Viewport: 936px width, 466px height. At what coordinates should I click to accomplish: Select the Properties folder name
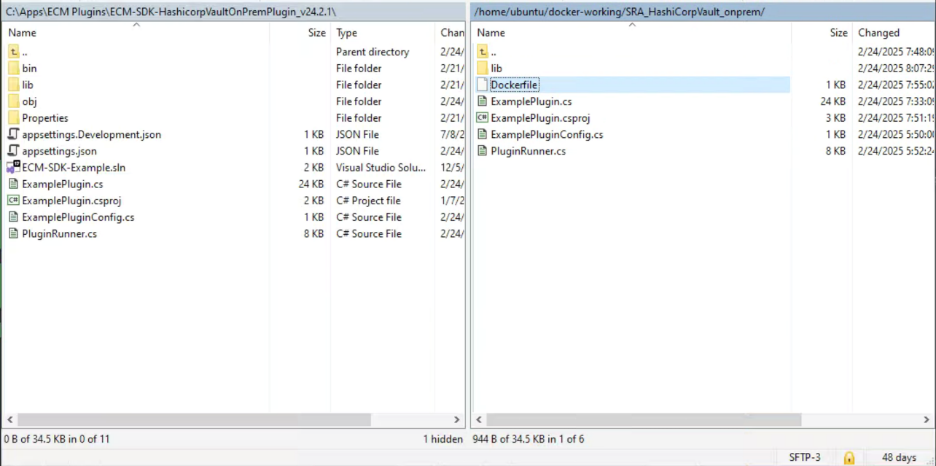(45, 118)
